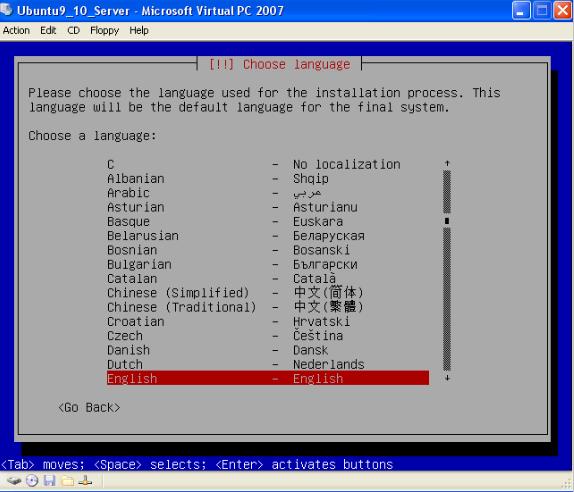Click the language list scrollbar position marker
574x492 pixels.
click(447, 221)
